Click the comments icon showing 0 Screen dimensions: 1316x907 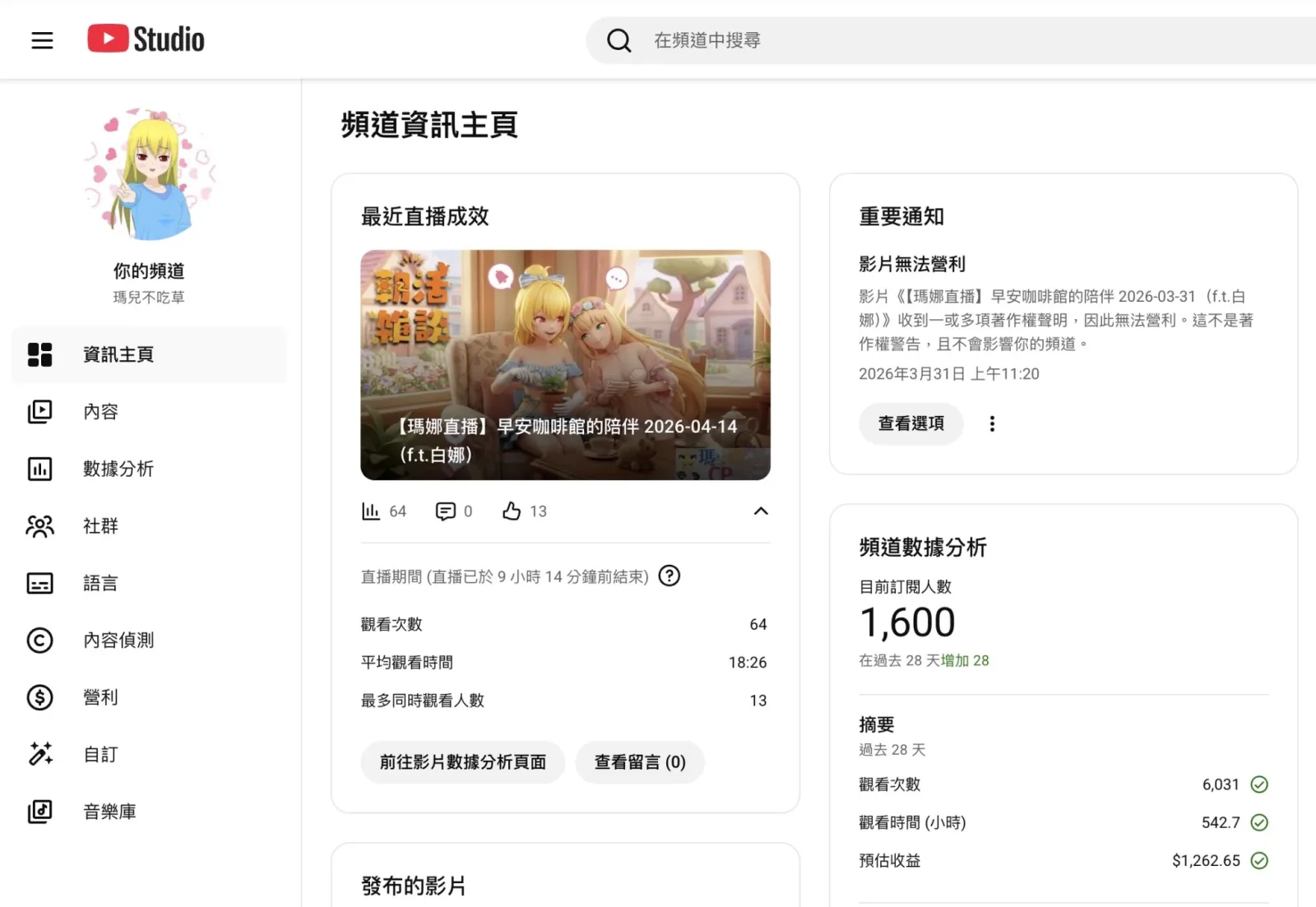pyautogui.click(x=445, y=511)
